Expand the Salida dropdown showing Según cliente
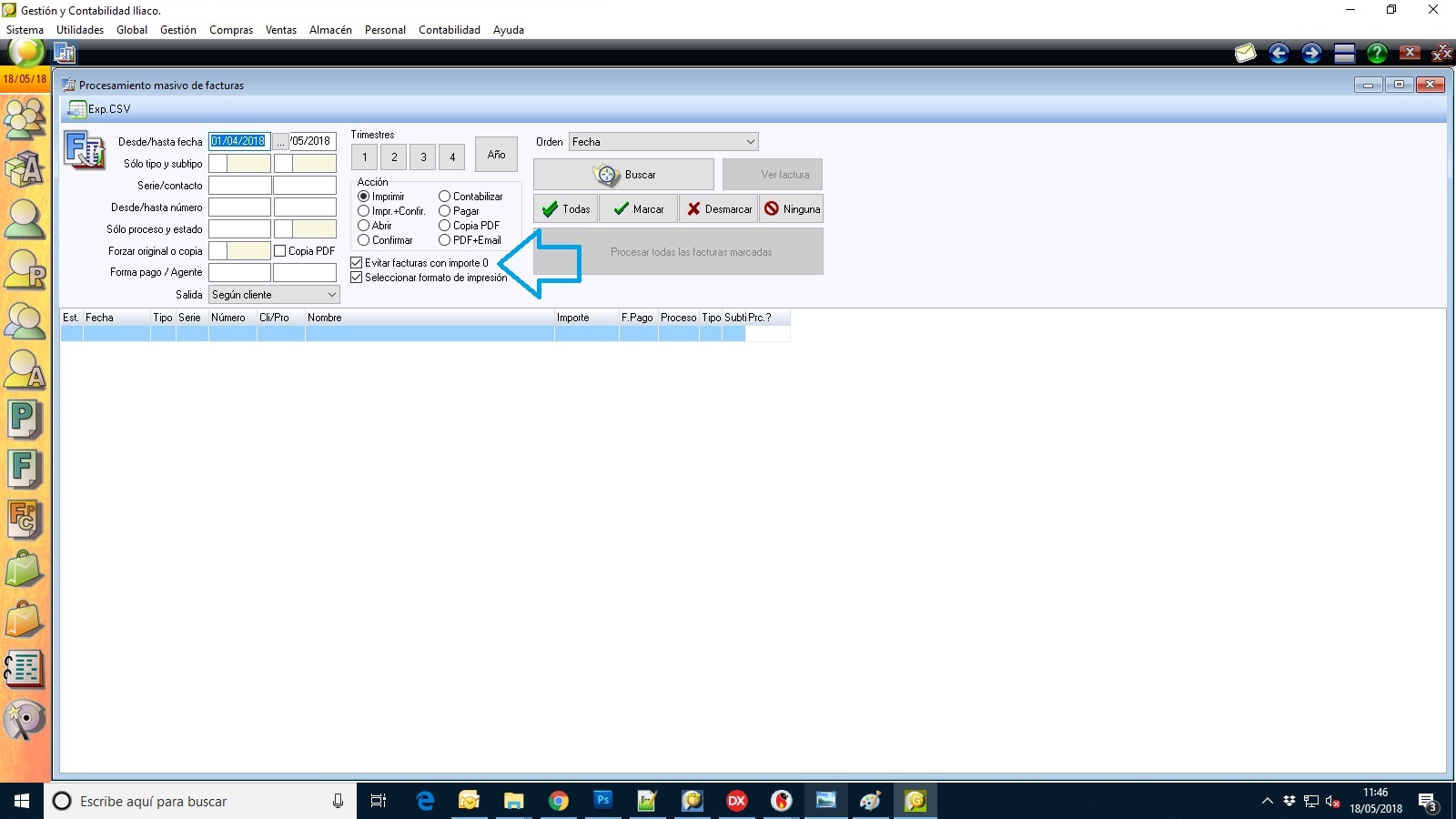Image resolution: width=1456 pixels, height=819 pixels. click(331, 295)
